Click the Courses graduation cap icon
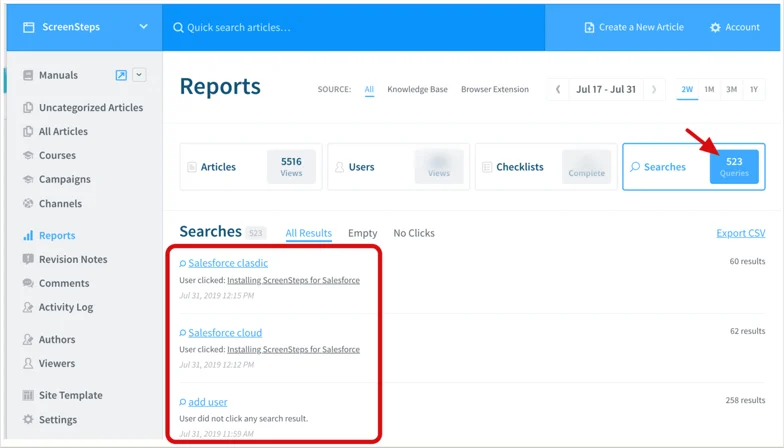Viewport: 784px width, 448px height. coord(28,156)
